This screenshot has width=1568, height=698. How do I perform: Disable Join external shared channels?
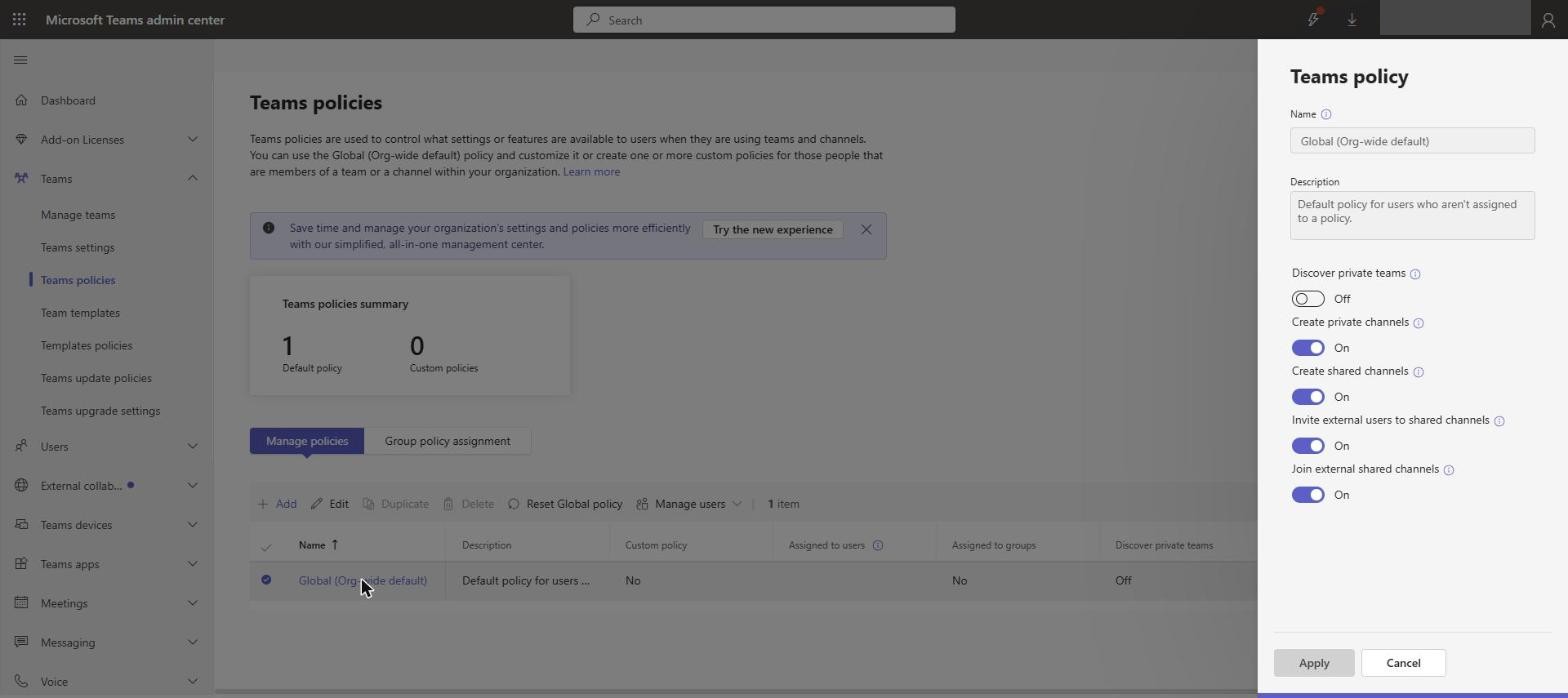click(x=1308, y=495)
